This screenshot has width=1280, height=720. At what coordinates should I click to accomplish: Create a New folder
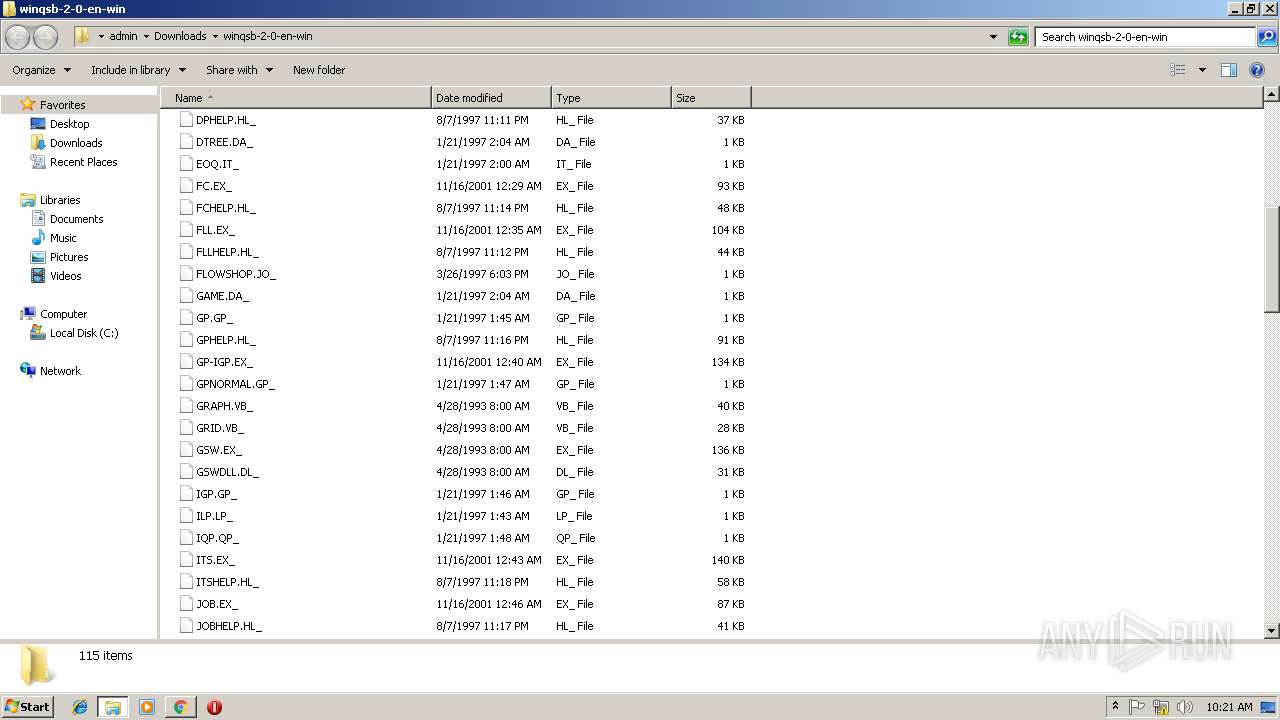pyautogui.click(x=319, y=70)
